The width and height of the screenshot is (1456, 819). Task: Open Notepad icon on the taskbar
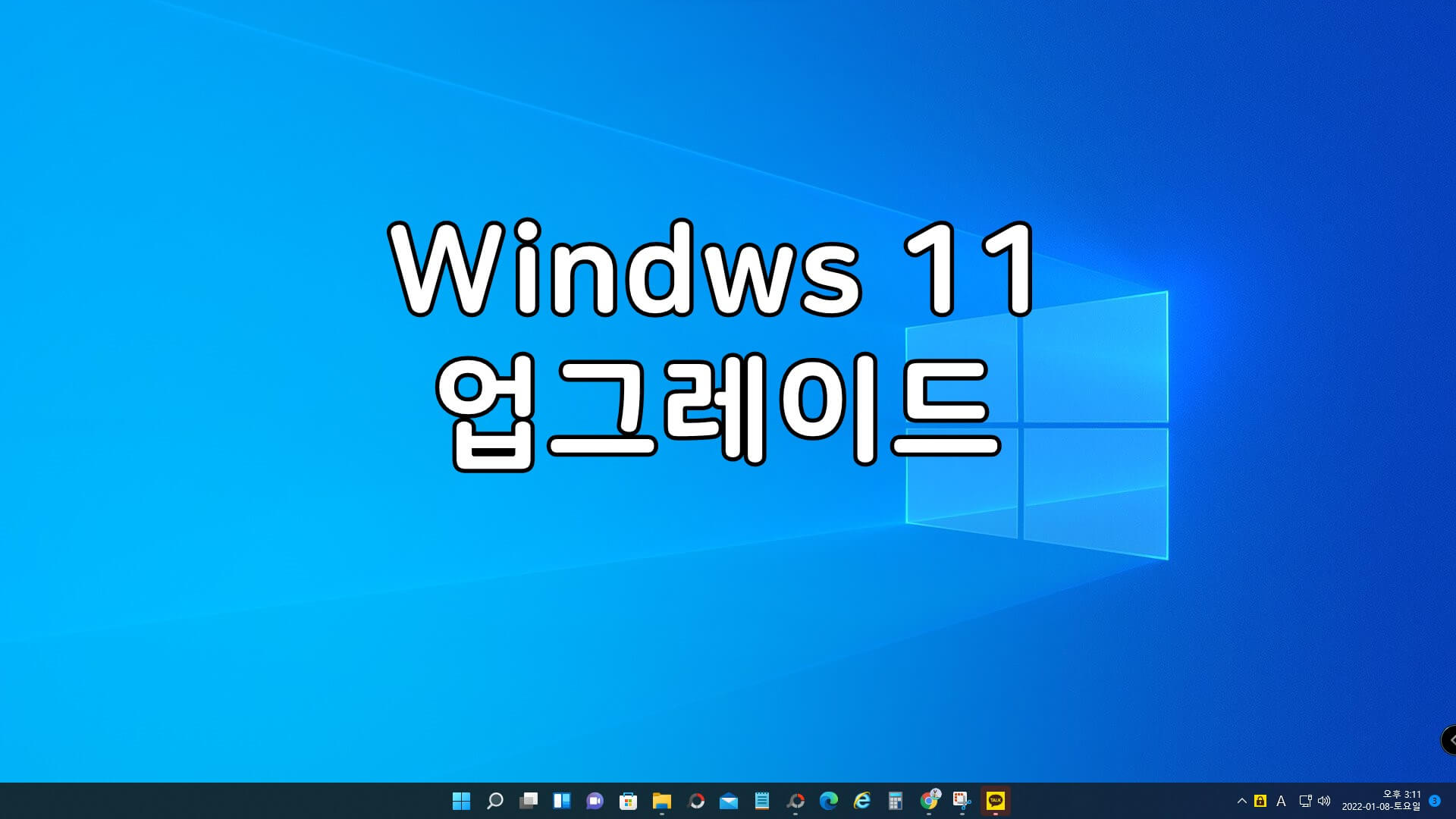(x=762, y=801)
